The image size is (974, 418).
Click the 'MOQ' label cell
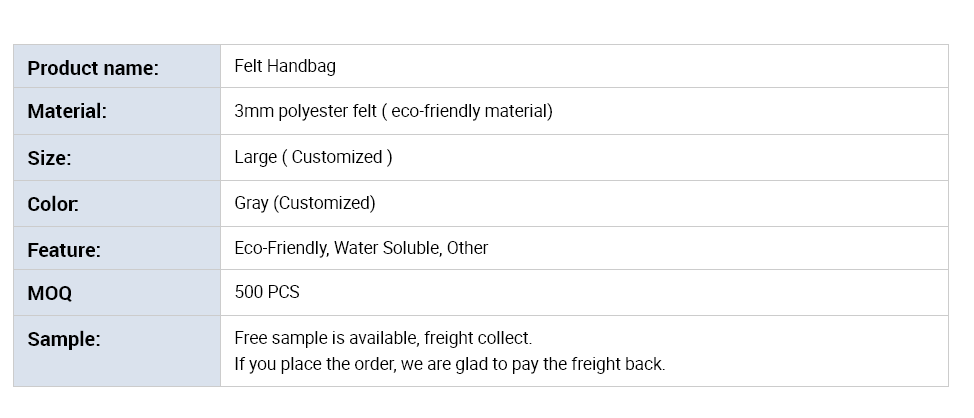pos(117,293)
